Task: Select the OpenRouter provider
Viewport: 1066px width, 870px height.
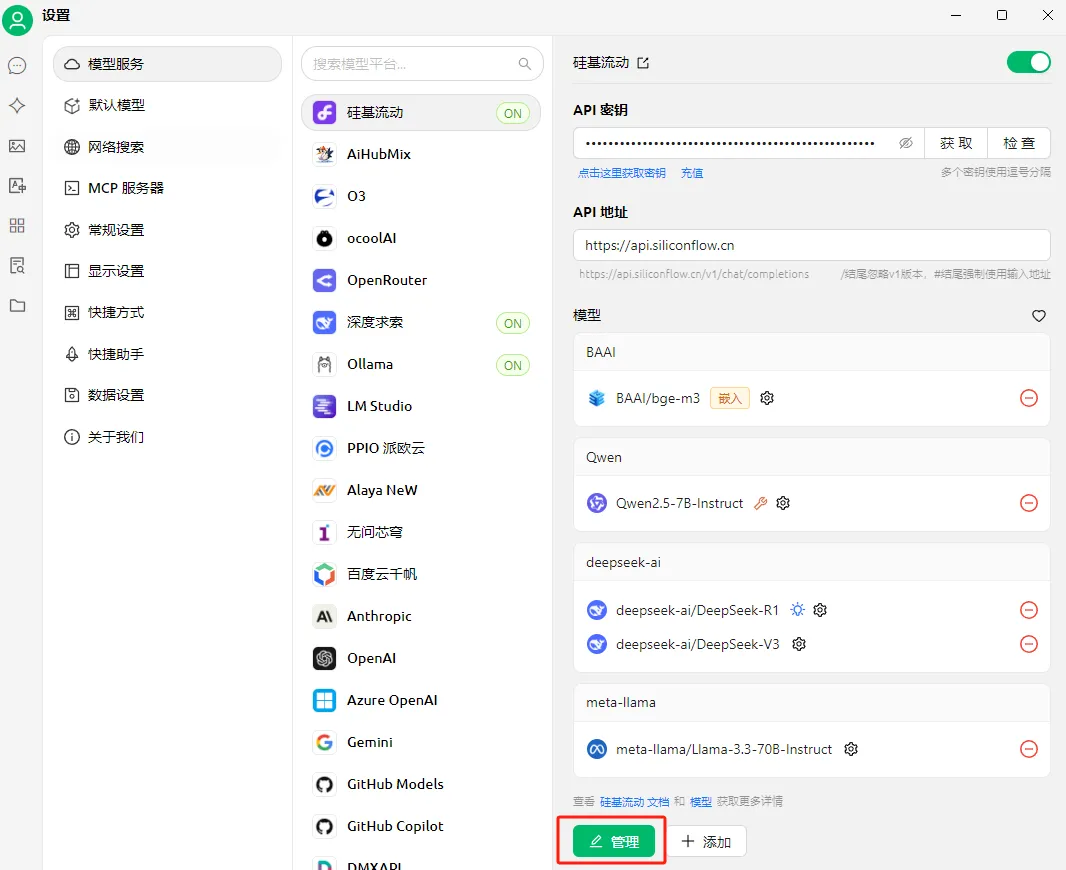Action: click(421, 280)
